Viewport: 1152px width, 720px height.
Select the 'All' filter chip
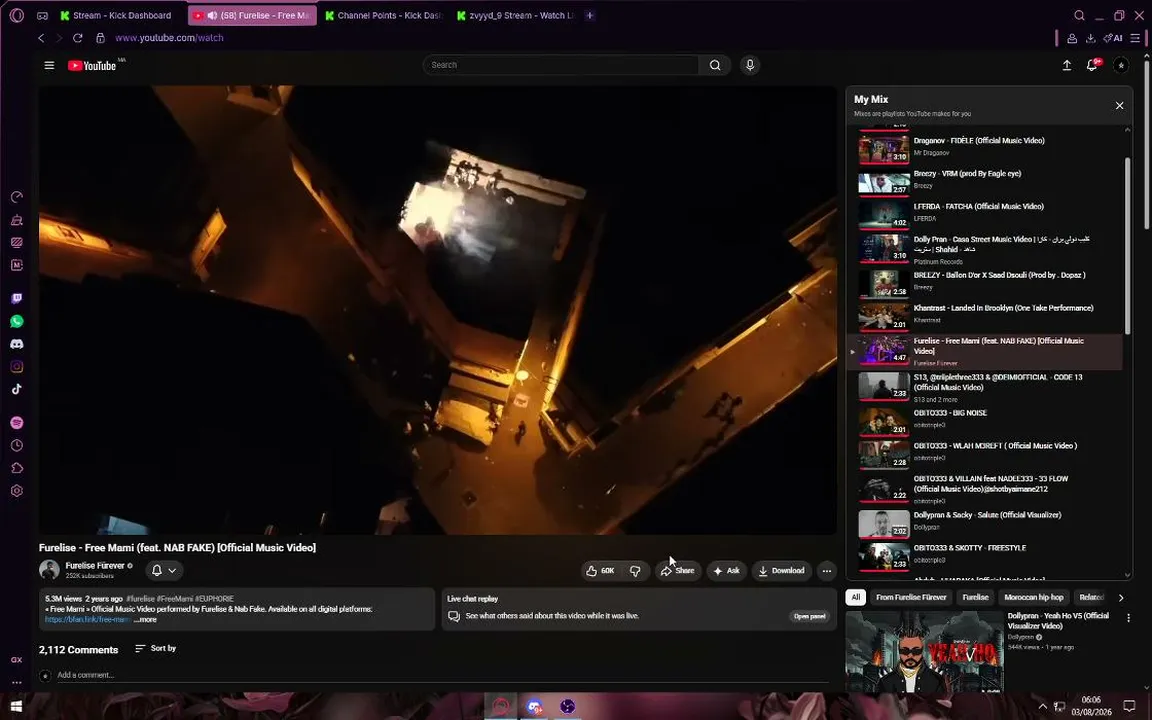pos(855,597)
